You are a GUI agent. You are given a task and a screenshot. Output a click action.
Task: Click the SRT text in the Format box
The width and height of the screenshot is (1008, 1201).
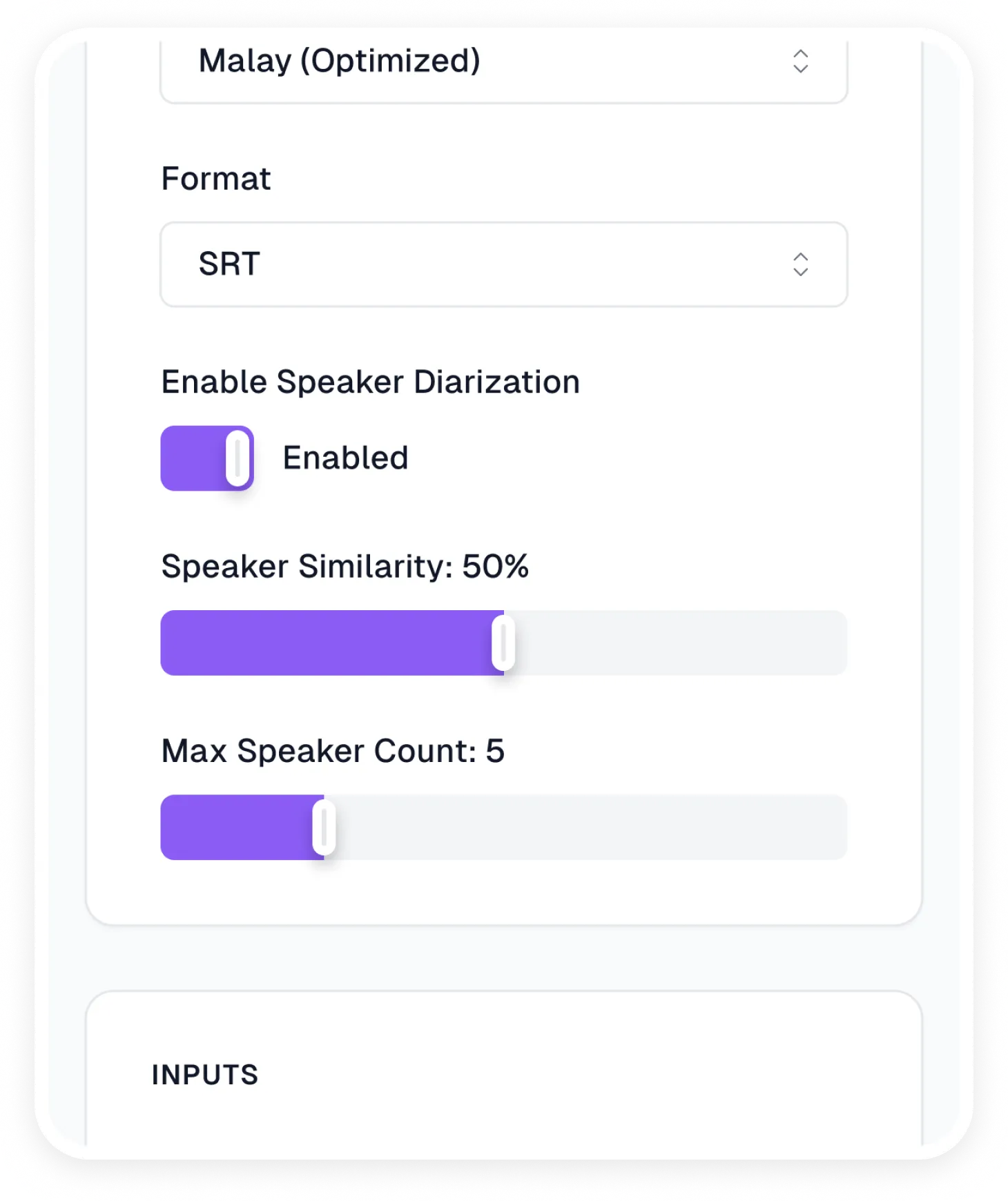click(229, 264)
